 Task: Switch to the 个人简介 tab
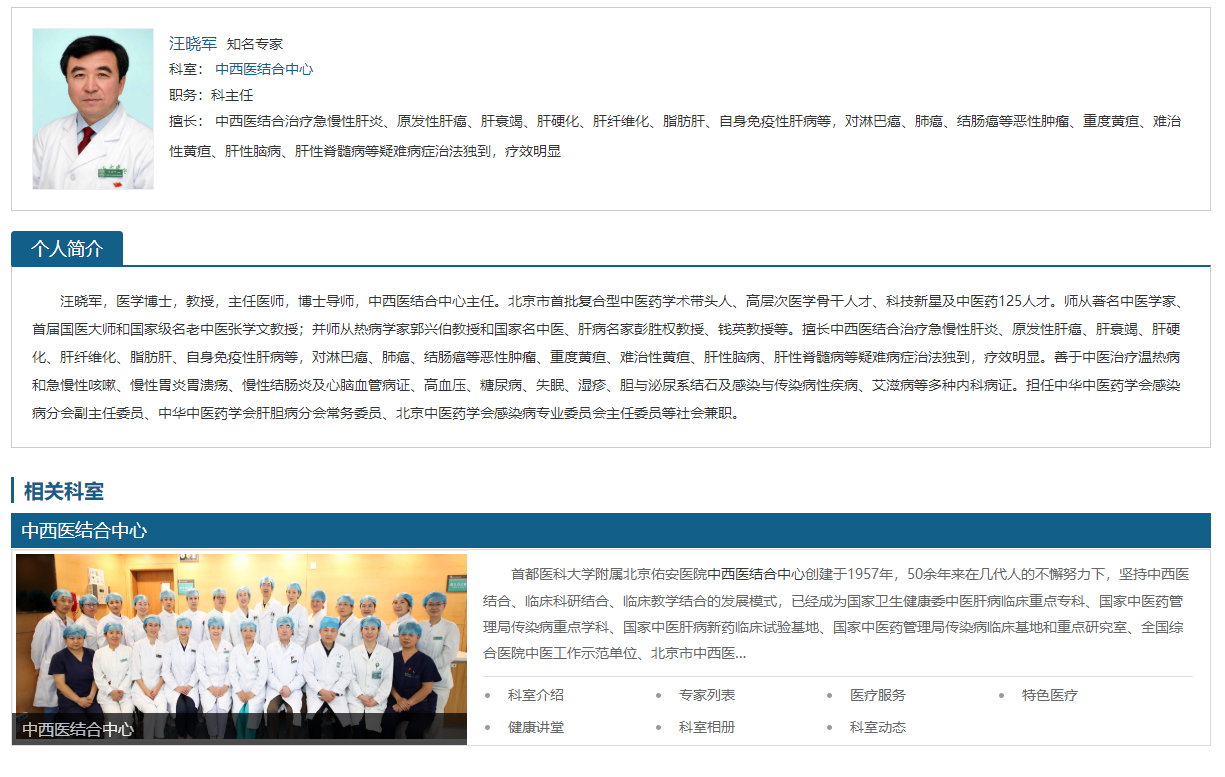[67, 248]
